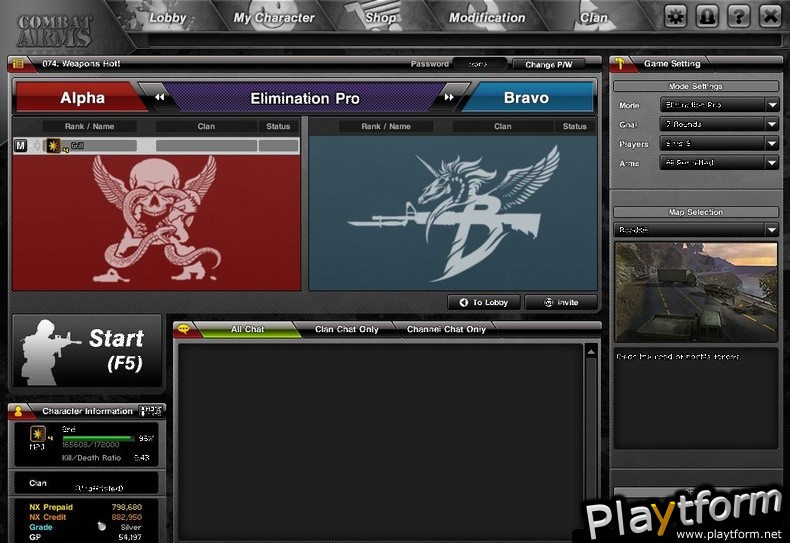
Task: Open the Shop tab
Action: [x=380, y=18]
